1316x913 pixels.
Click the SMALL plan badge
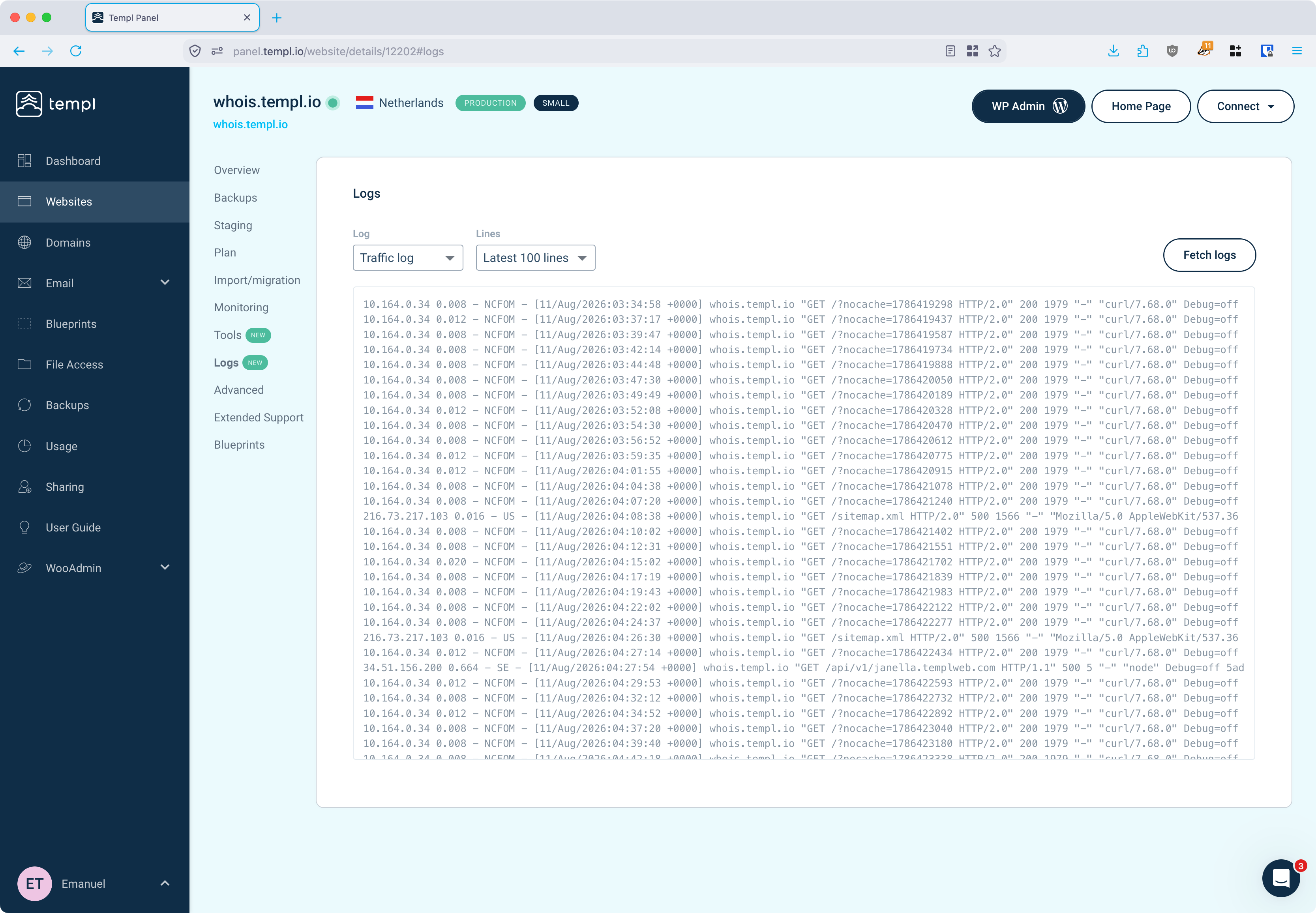click(556, 103)
